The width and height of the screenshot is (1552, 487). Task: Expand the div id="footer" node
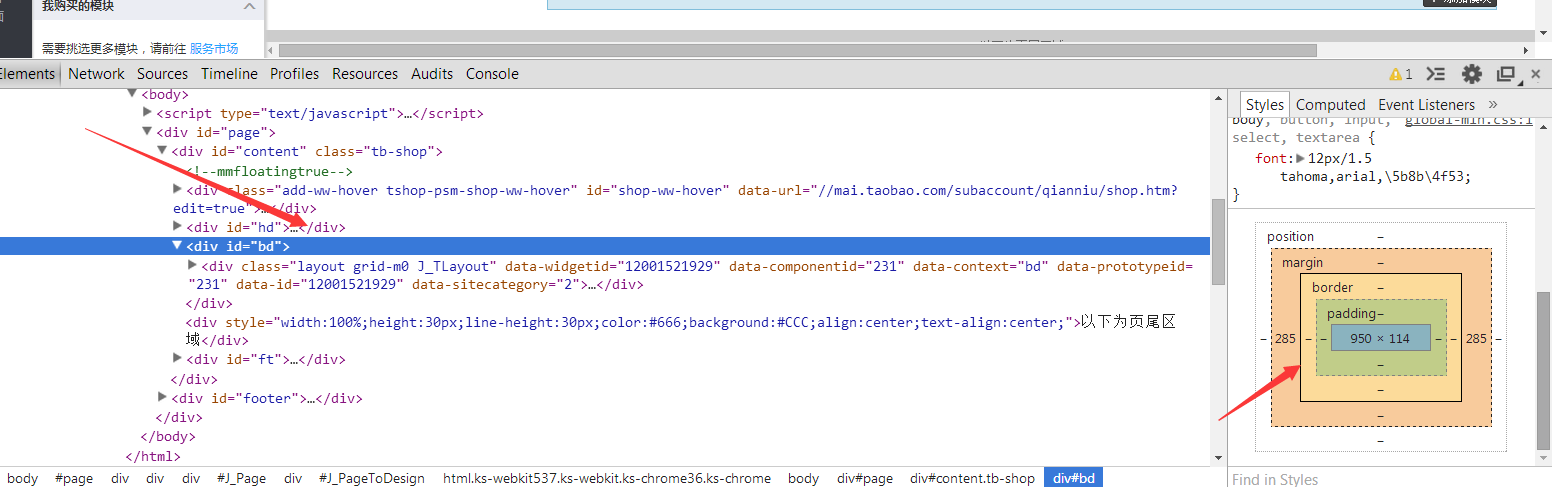(x=163, y=398)
